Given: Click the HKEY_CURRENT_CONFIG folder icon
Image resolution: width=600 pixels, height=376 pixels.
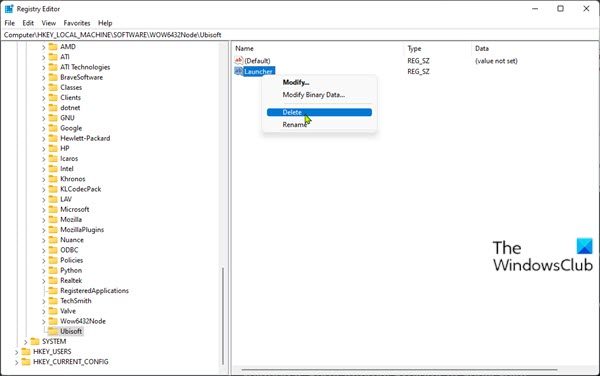Looking at the screenshot, I should click(26, 361).
